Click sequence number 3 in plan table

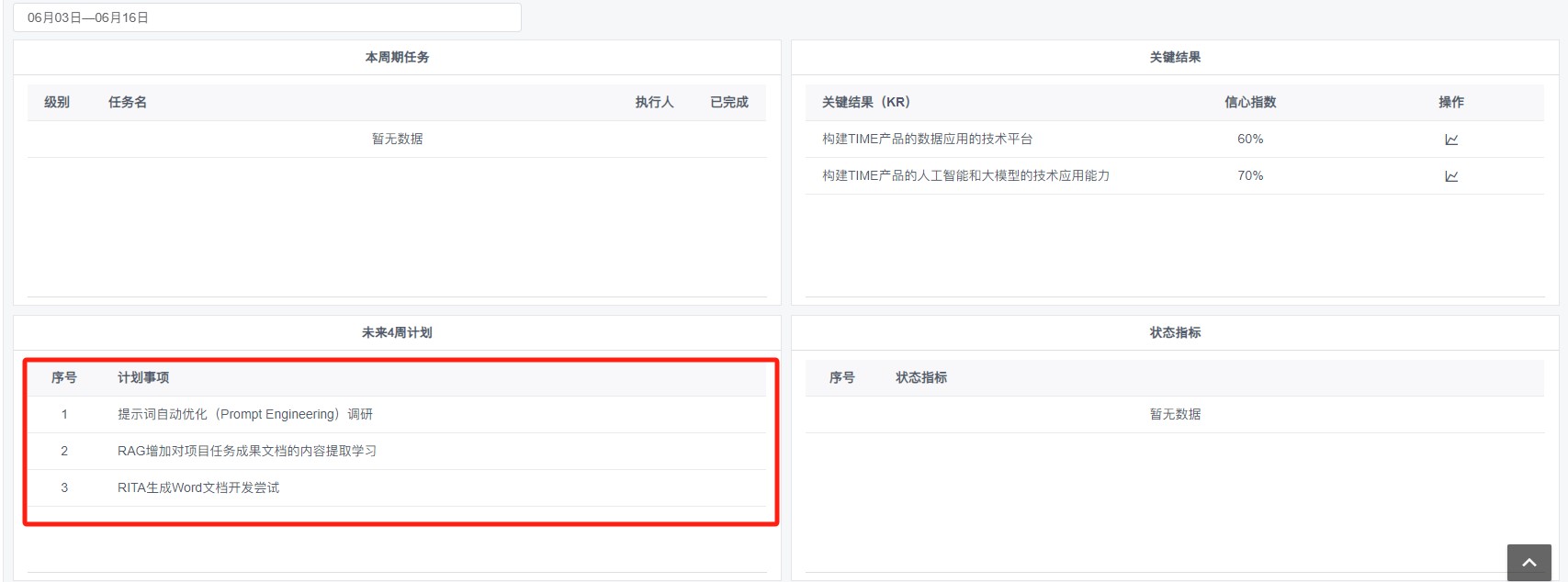coord(64,487)
